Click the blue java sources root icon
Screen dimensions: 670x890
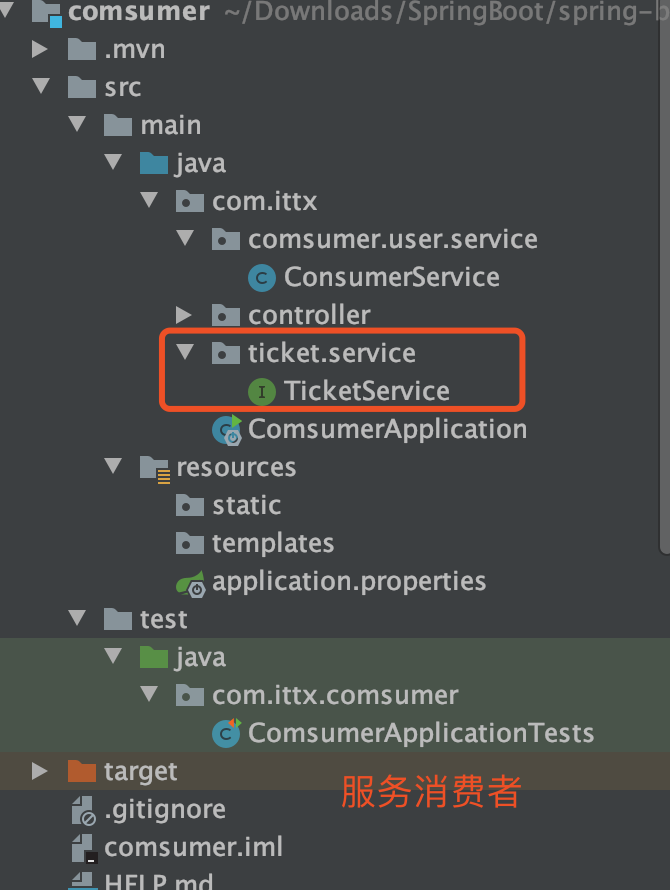tap(154, 163)
